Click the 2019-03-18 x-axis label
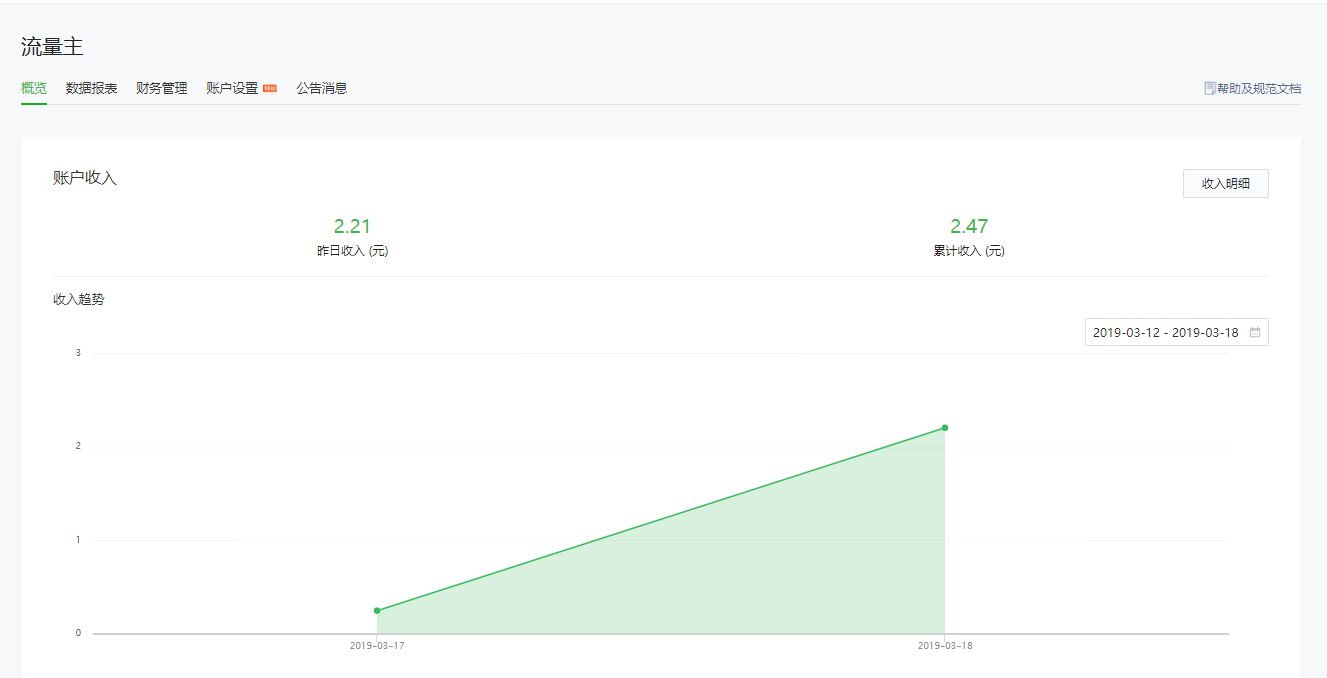1327x678 pixels. click(x=945, y=646)
